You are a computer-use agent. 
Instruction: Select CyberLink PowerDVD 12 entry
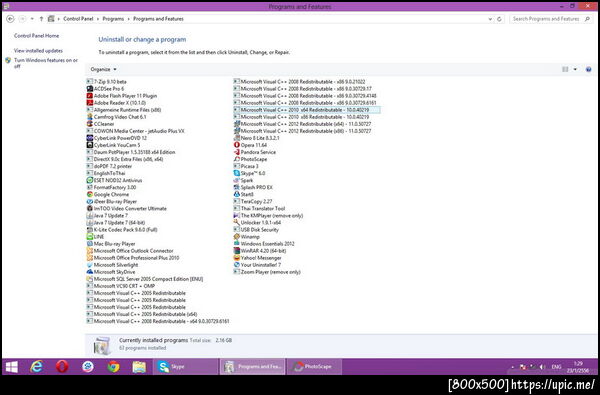coord(117,138)
